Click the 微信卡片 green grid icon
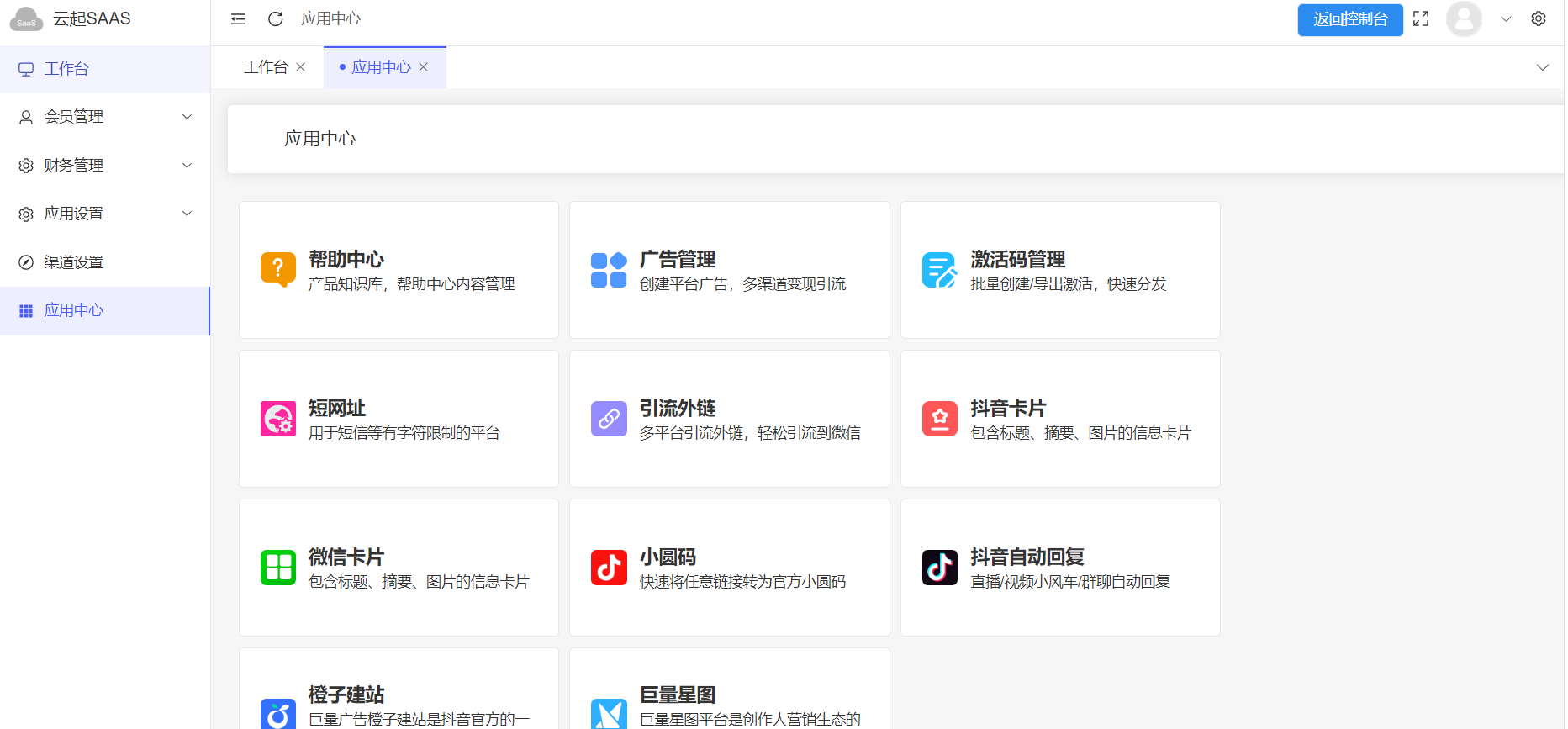The height and width of the screenshot is (729, 1568). (278, 568)
